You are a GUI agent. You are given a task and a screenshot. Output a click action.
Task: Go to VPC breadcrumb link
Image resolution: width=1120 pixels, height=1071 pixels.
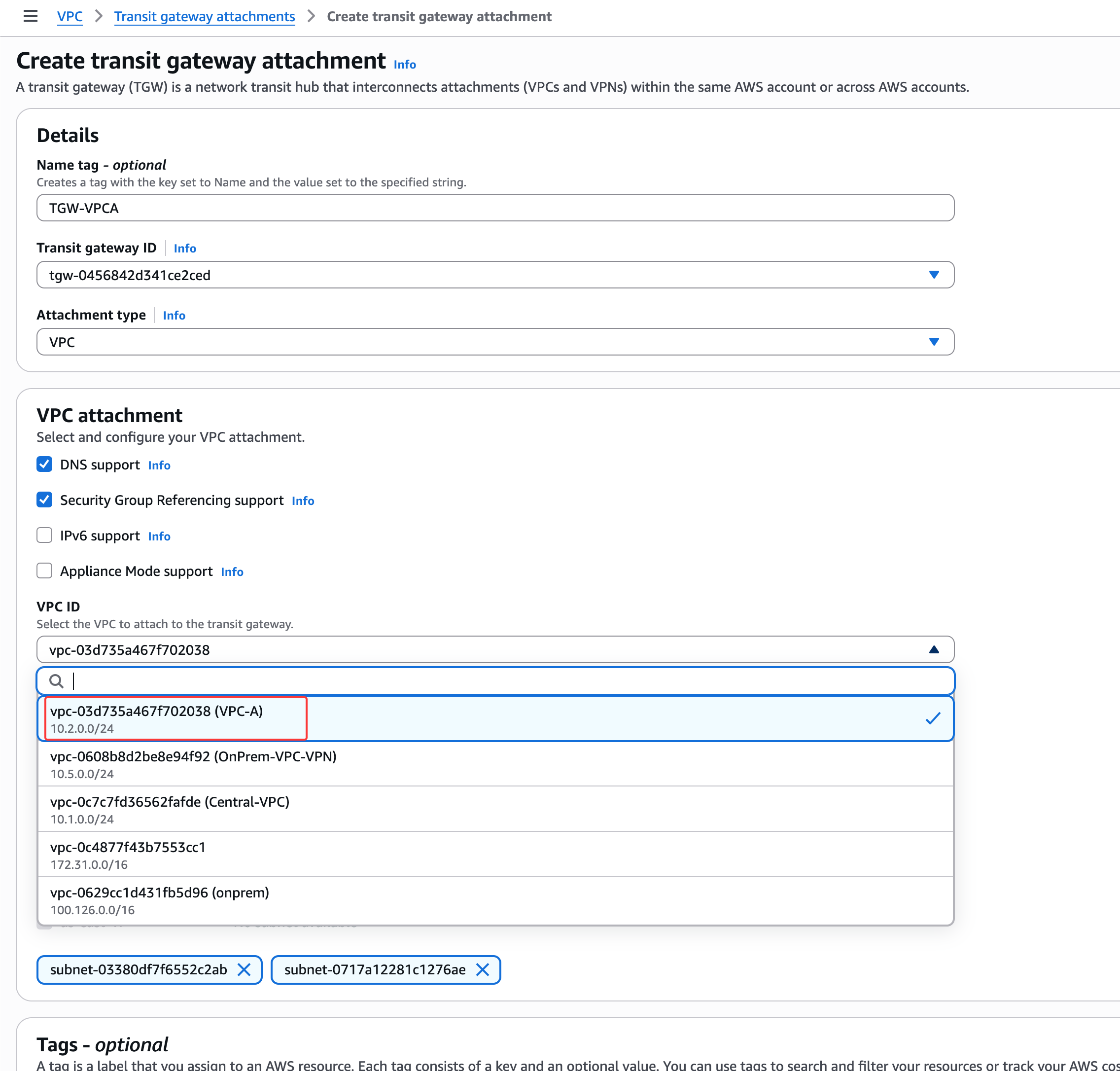tap(70, 16)
